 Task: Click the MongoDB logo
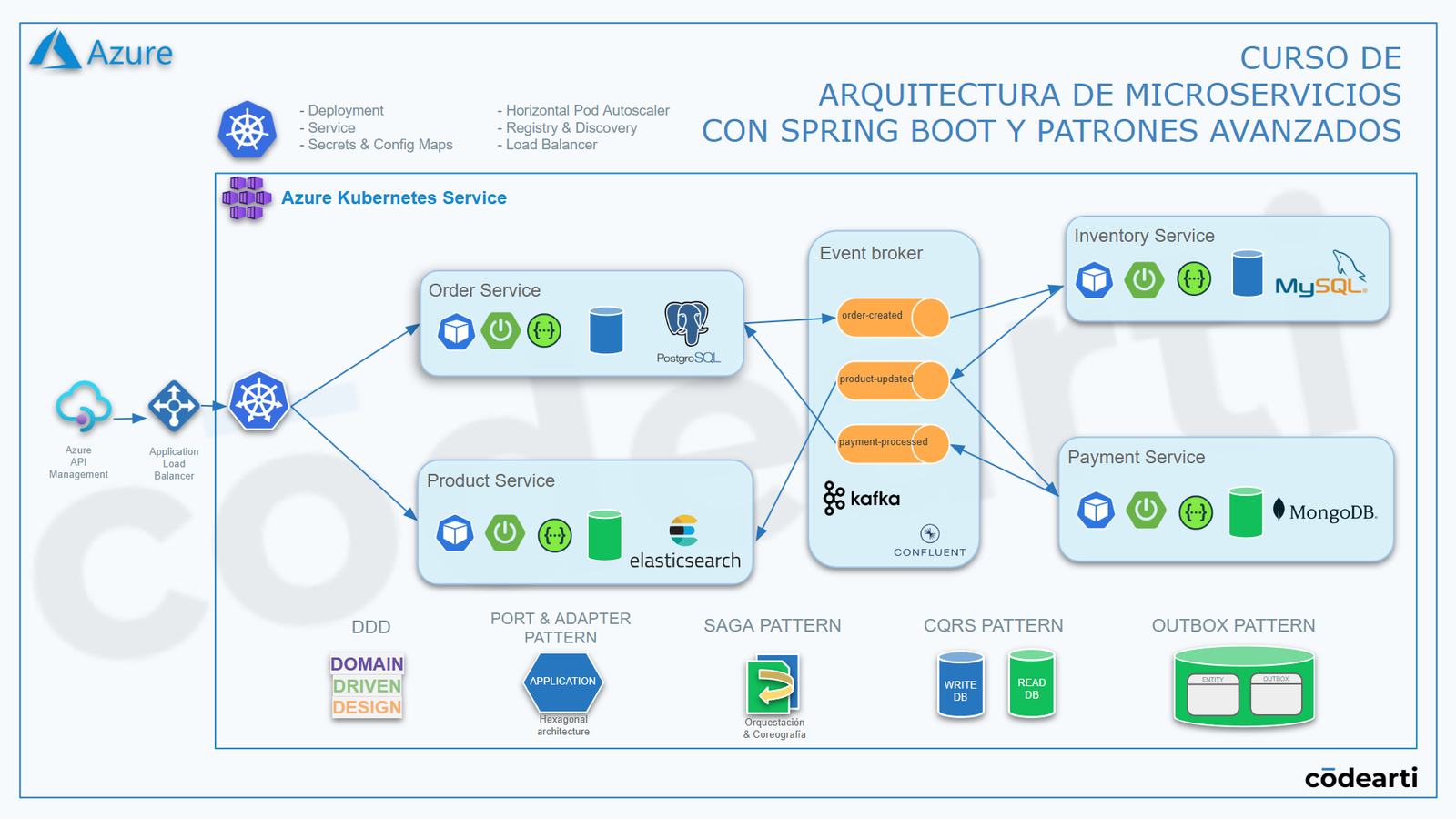click(x=1325, y=511)
